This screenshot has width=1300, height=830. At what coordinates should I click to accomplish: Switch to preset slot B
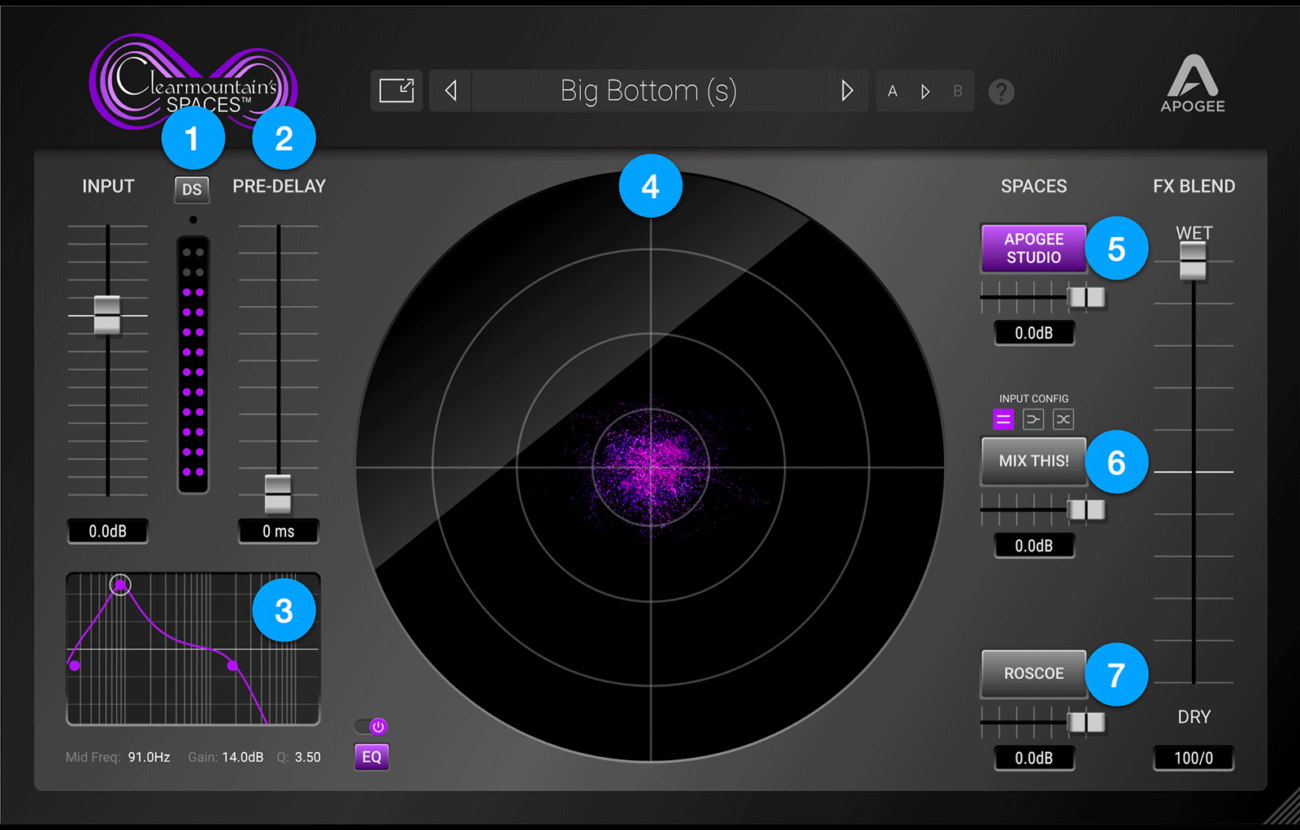pyautogui.click(x=957, y=91)
